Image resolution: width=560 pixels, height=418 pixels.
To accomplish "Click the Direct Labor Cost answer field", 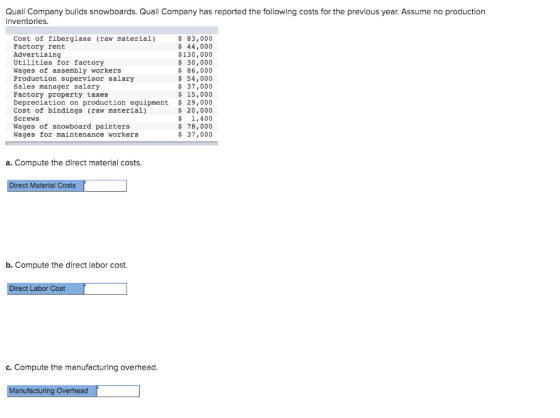I will [105, 289].
